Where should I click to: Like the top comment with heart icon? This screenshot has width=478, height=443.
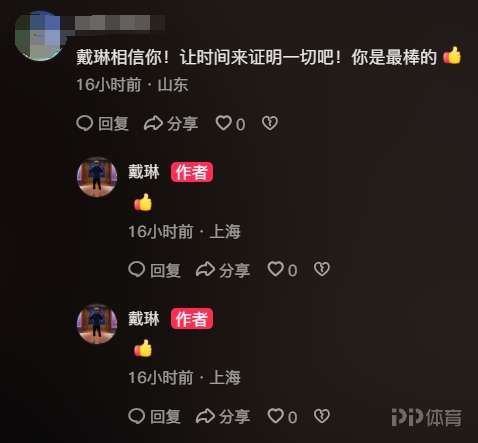tap(224, 123)
